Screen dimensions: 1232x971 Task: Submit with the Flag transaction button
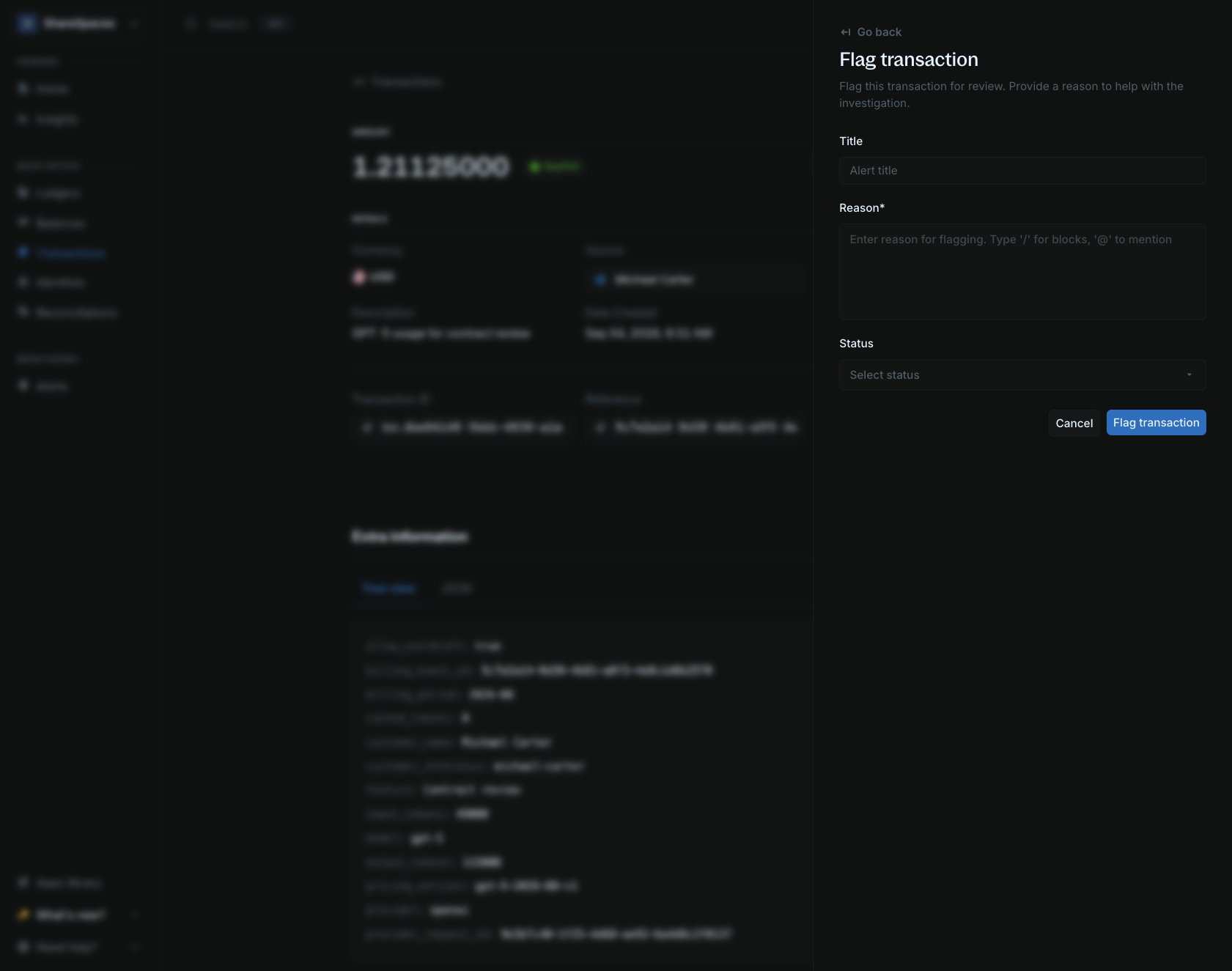coord(1156,423)
